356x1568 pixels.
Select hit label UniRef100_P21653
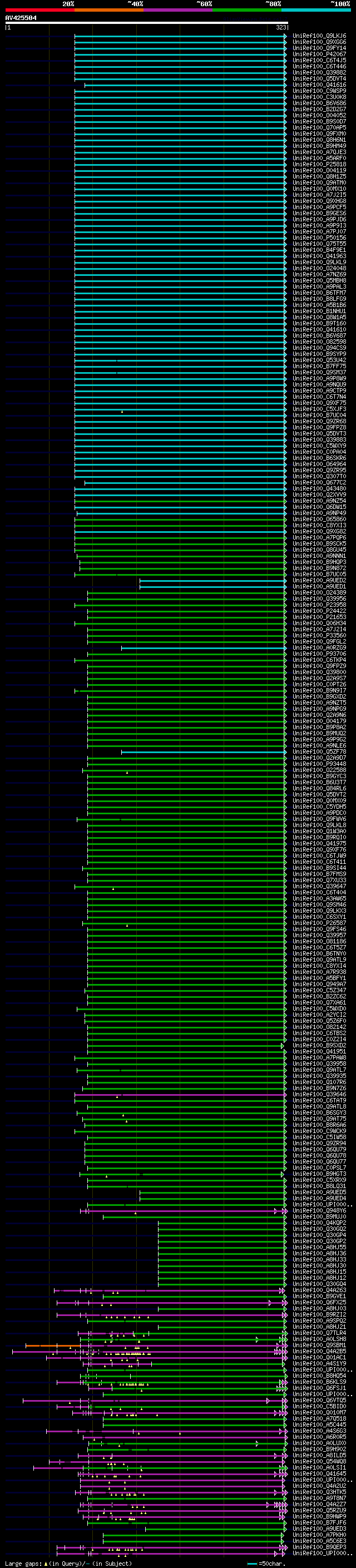point(319,617)
